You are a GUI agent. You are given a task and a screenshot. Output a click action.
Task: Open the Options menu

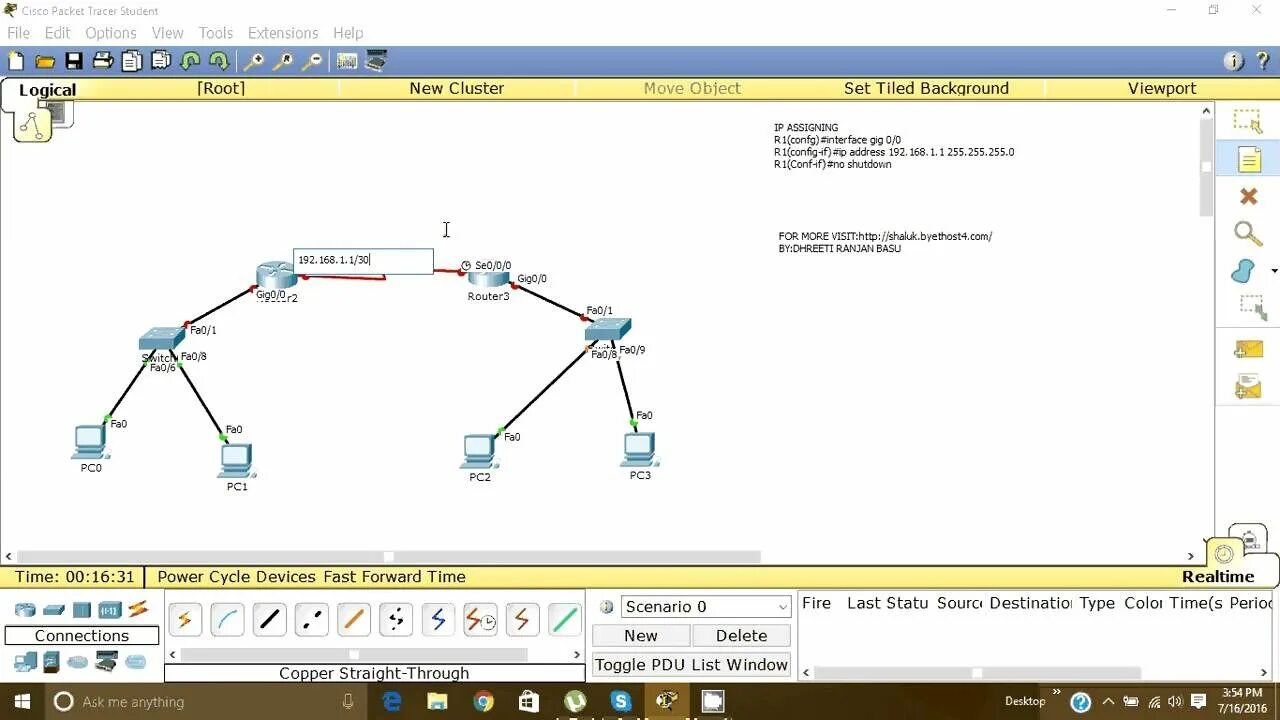point(110,33)
